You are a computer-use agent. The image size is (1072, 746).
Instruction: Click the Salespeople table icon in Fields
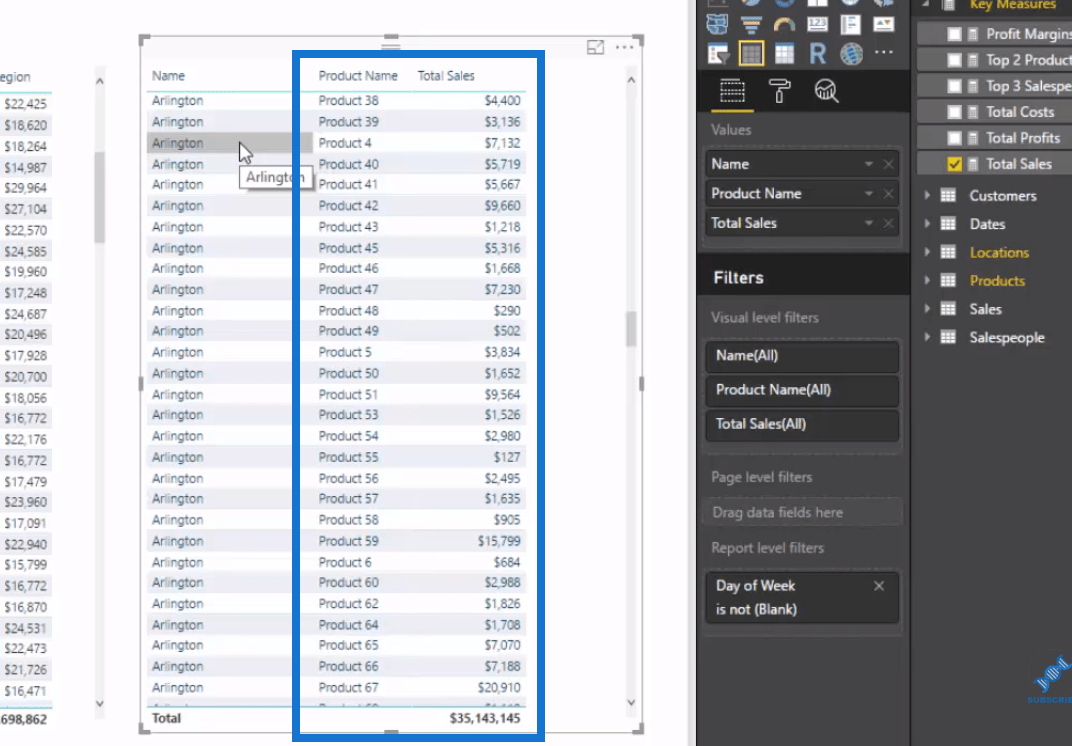click(948, 337)
